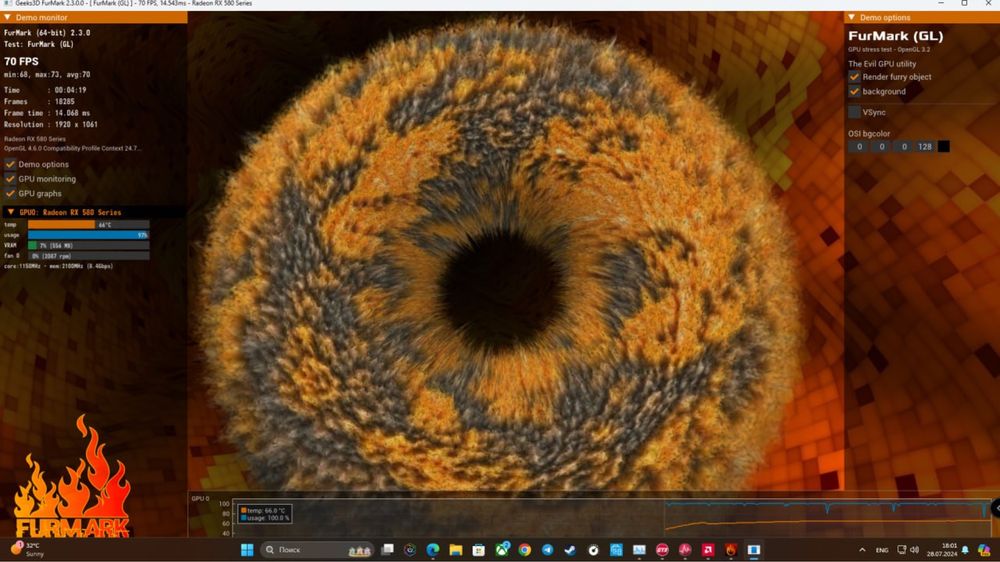Launch Google Chrome from the taskbar

coord(524,549)
